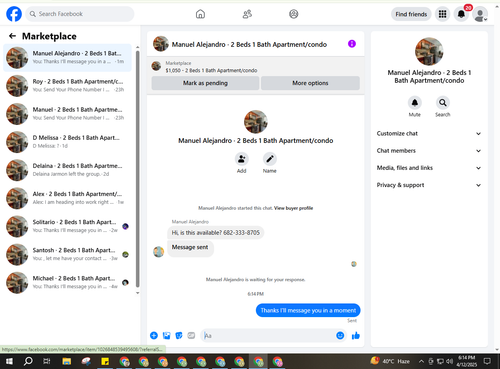Go back using Marketplace arrow
This screenshot has height=369, width=500.
(13, 36)
